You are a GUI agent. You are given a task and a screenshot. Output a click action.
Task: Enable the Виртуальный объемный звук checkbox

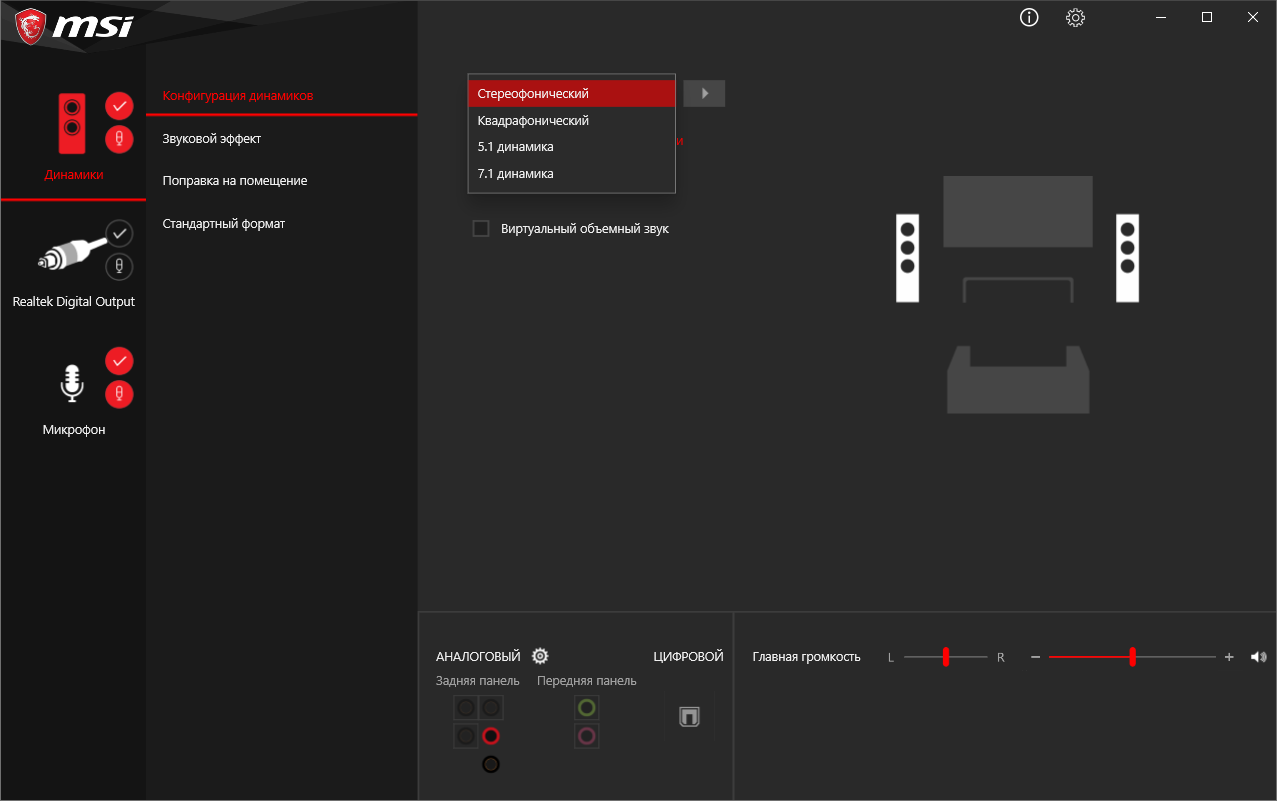pyautogui.click(x=481, y=229)
